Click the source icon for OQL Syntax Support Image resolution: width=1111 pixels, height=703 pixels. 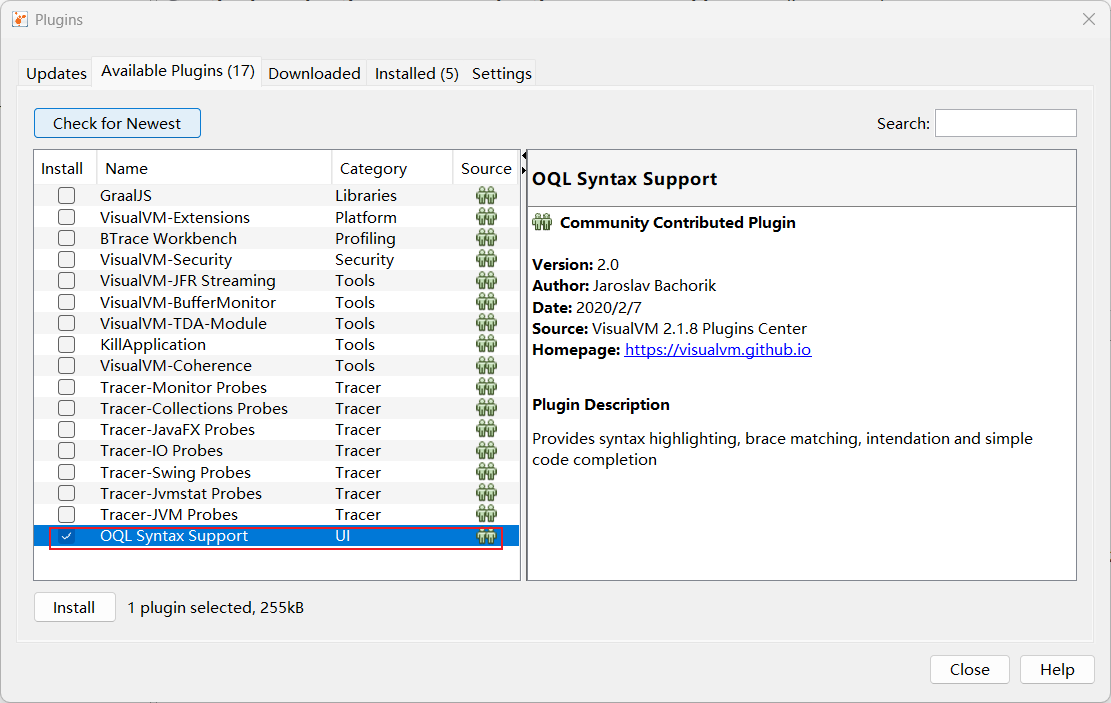point(486,536)
